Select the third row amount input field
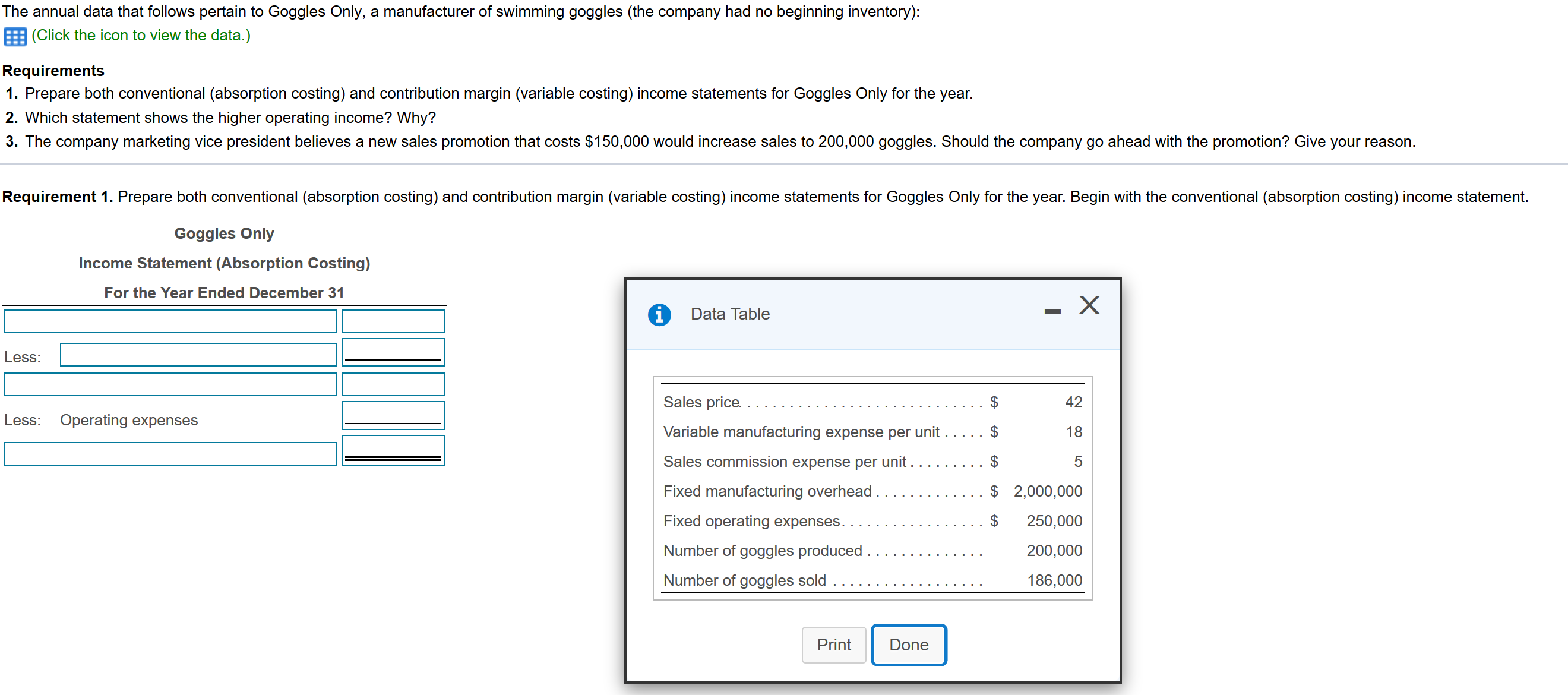This screenshot has width=1568, height=695. tap(393, 384)
